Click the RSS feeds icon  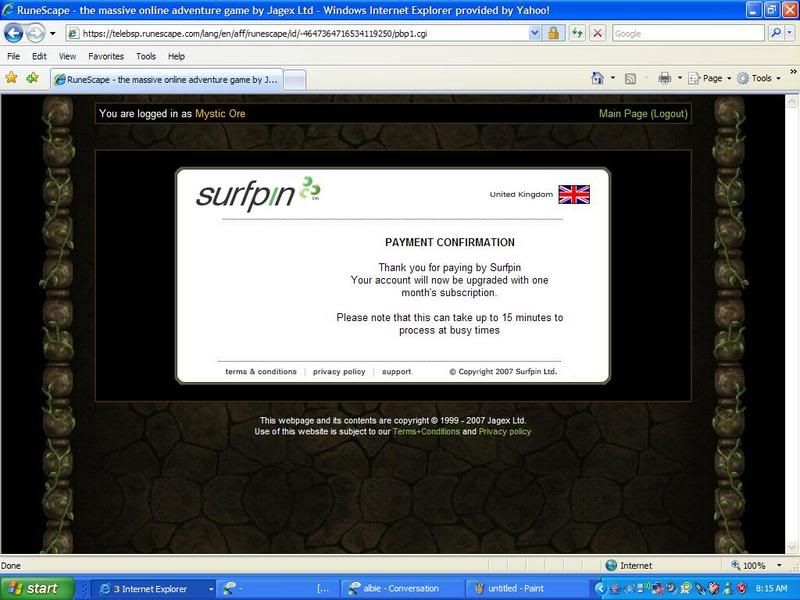click(x=631, y=79)
